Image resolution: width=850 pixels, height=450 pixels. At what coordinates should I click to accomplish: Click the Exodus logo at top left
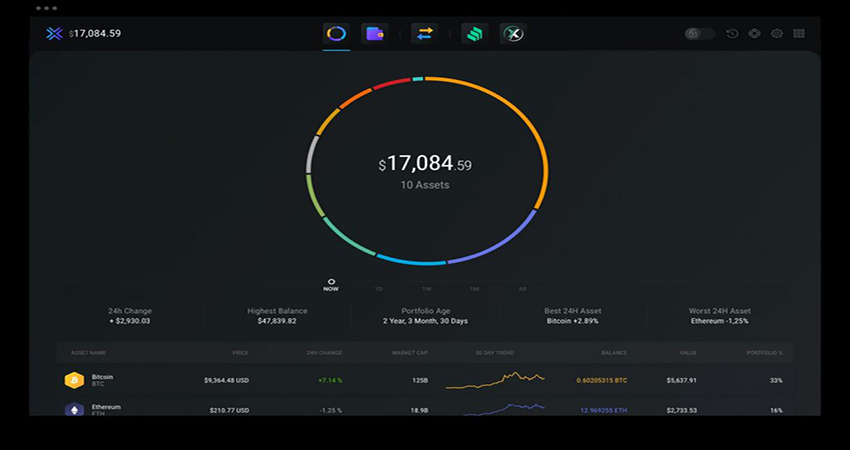[54, 34]
